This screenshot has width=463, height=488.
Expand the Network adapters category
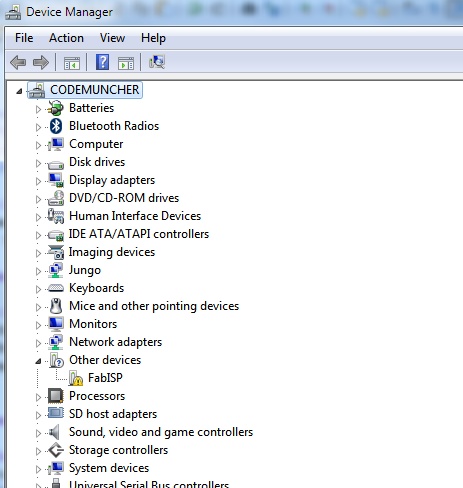(38, 343)
